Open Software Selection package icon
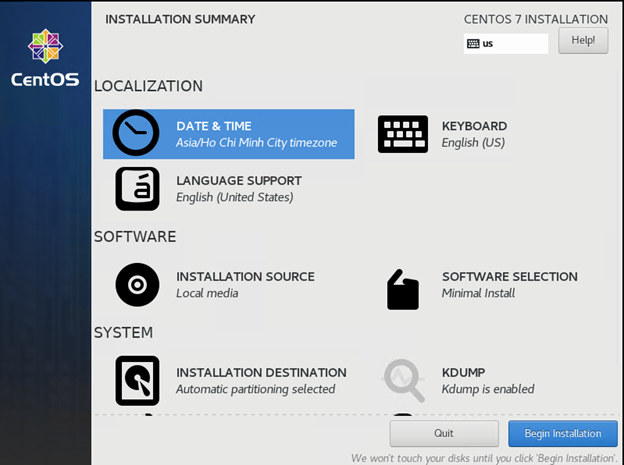Viewport: 624px width, 465px height. 403,289
